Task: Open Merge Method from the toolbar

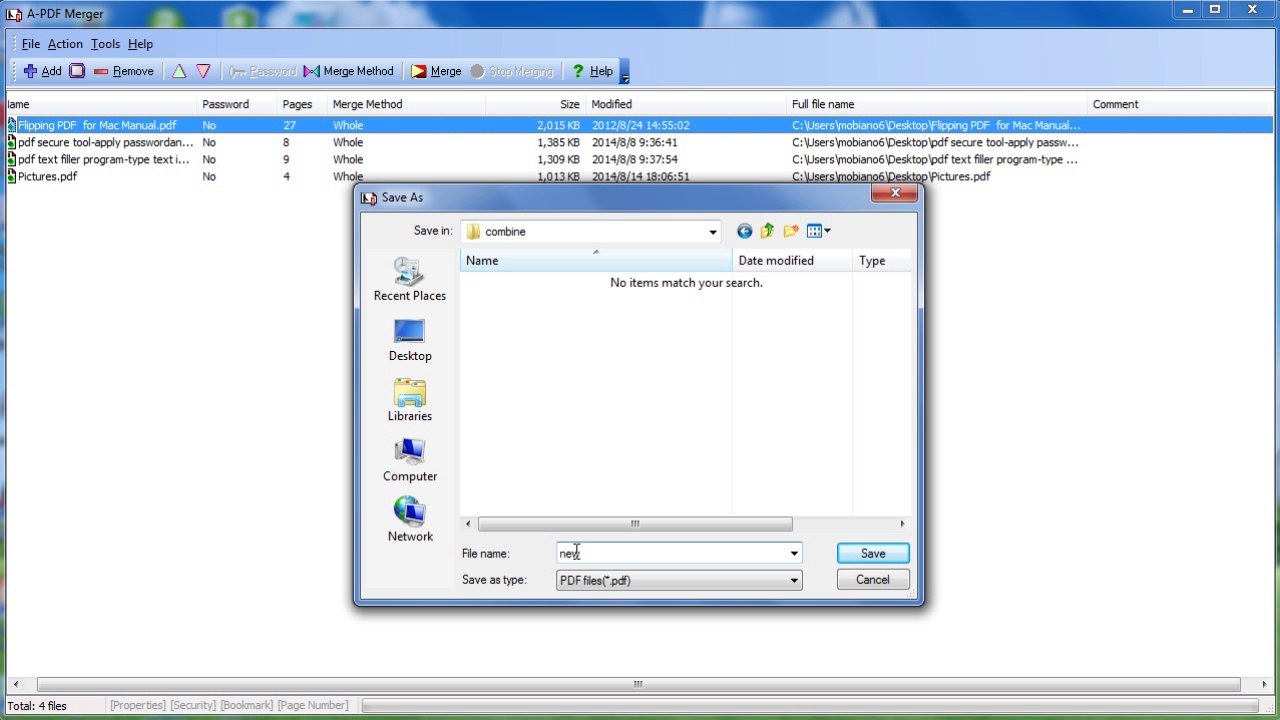Action: pos(349,71)
